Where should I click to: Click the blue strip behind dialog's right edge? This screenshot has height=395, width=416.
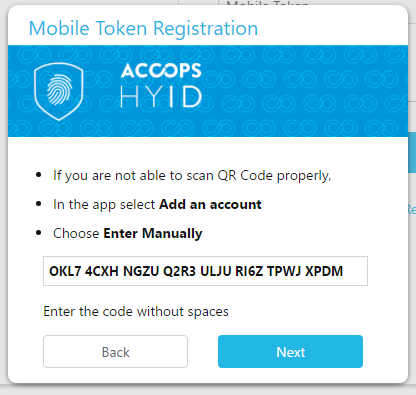(412, 152)
